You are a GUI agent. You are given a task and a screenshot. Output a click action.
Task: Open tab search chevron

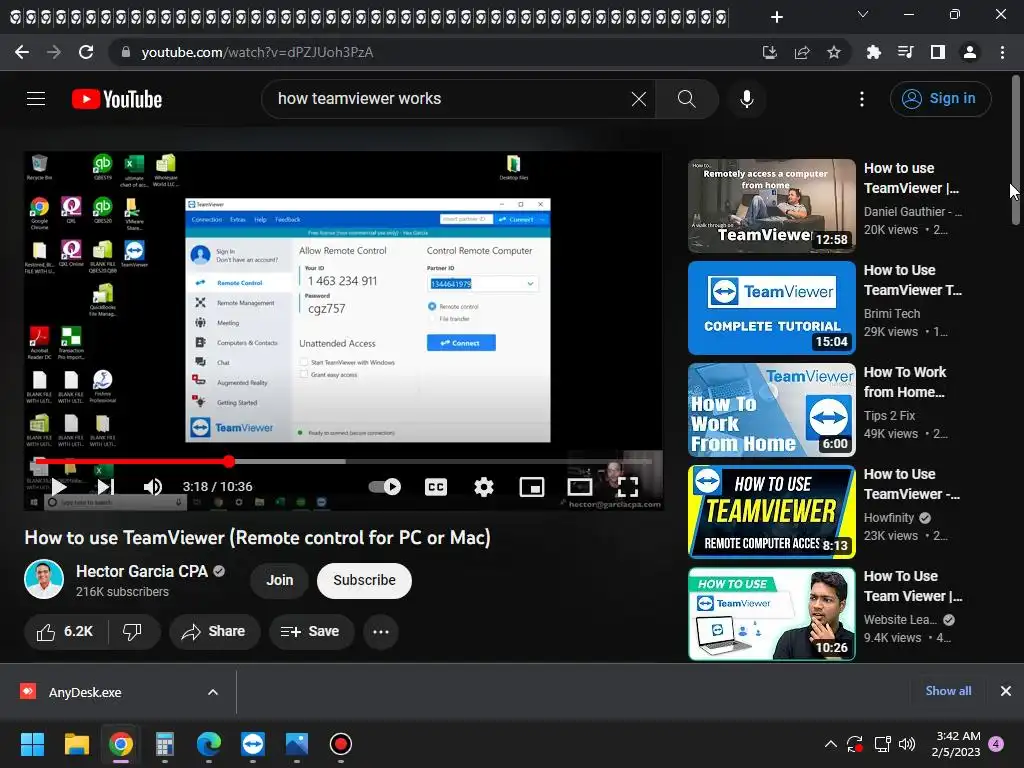click(x=863, y=14)
